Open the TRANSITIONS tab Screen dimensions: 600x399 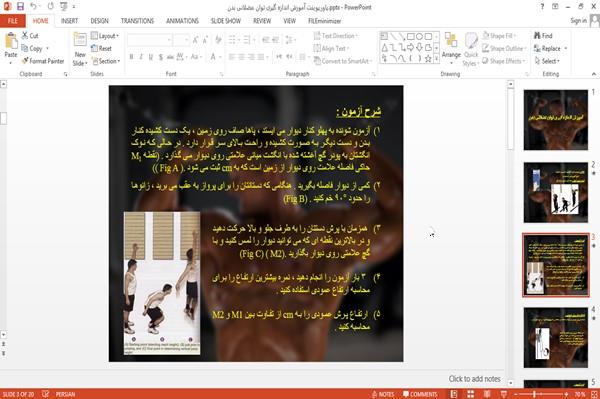tap(137, 21)
